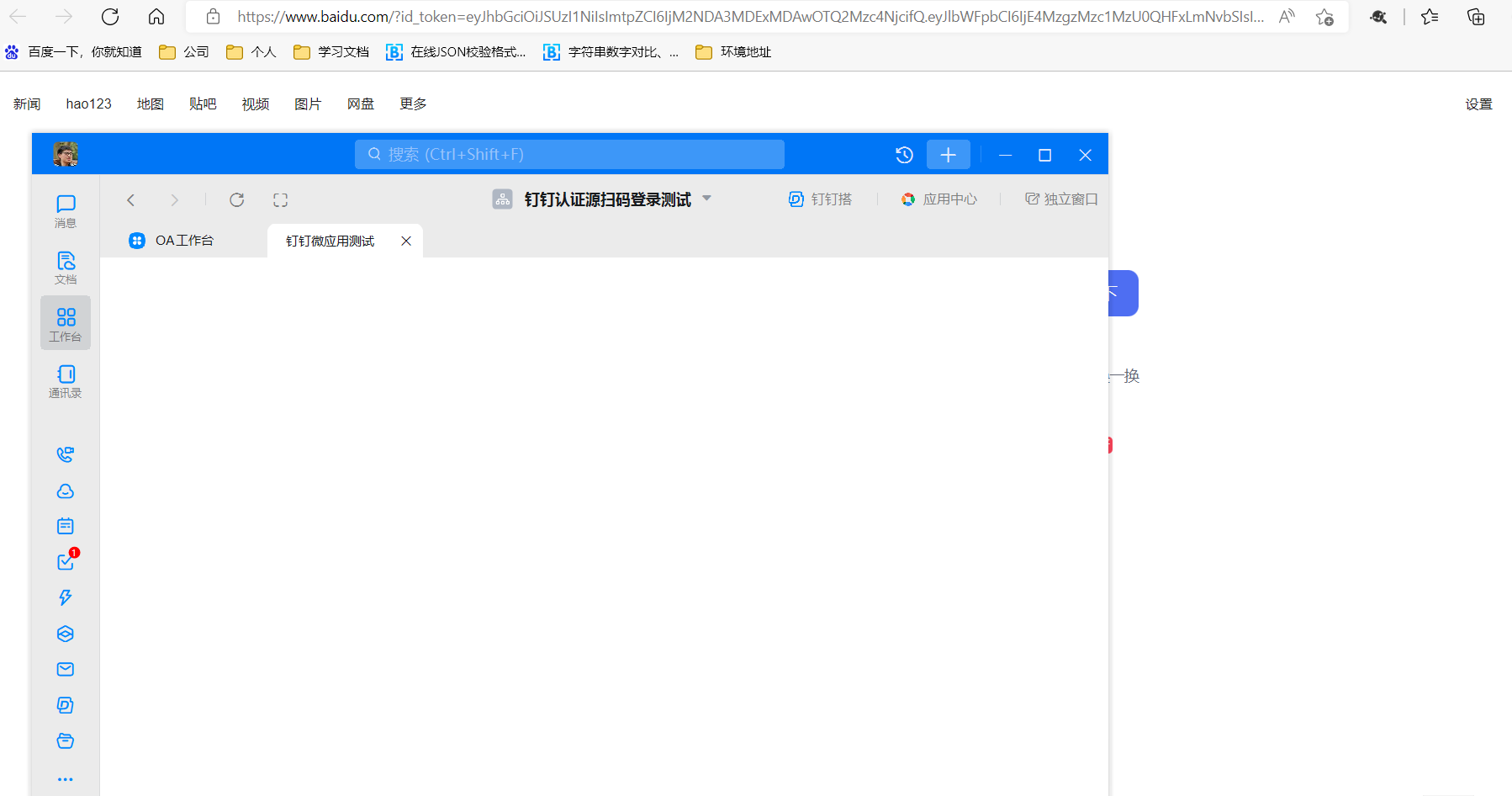The height and width of the screenshot is (796, 1512).
Task: Open the history clock icon in DingTalk title bar
Action: 904,155
